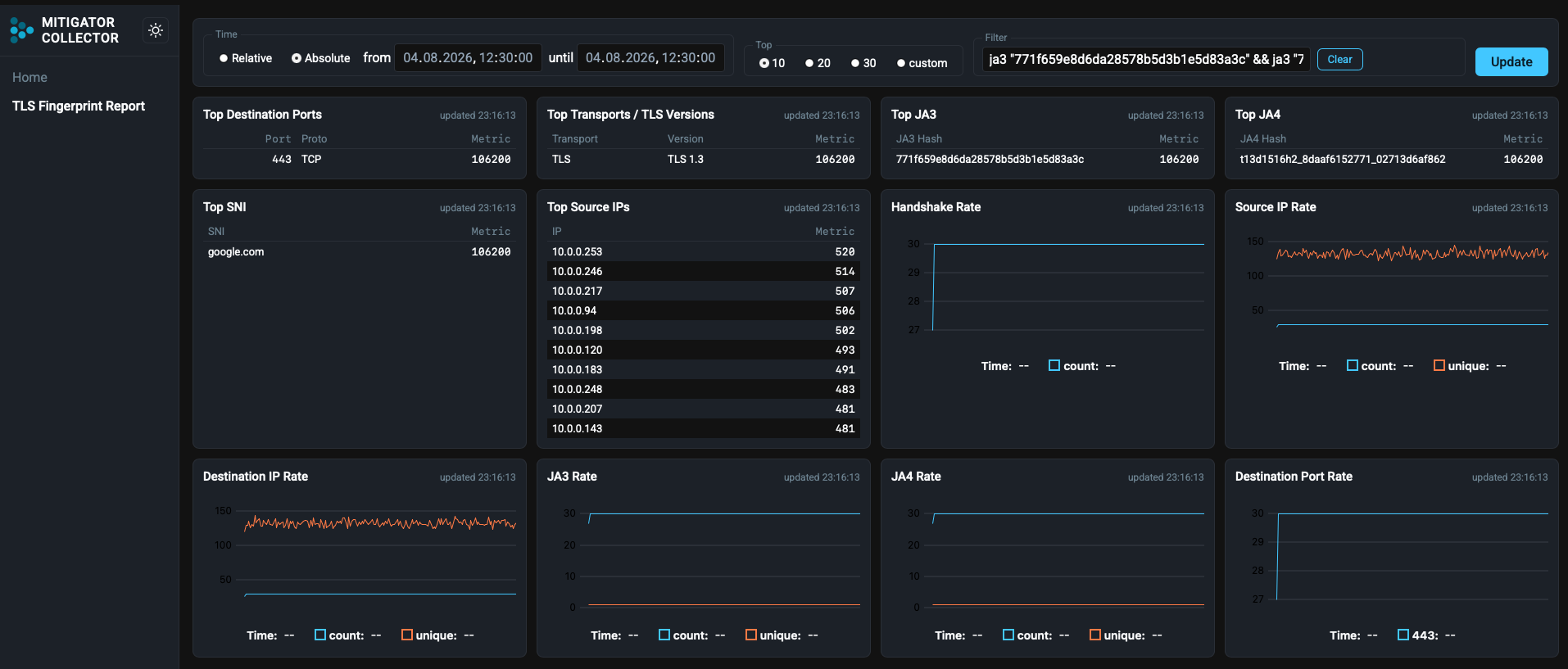Open the until date-time field

tap(650, 58)
